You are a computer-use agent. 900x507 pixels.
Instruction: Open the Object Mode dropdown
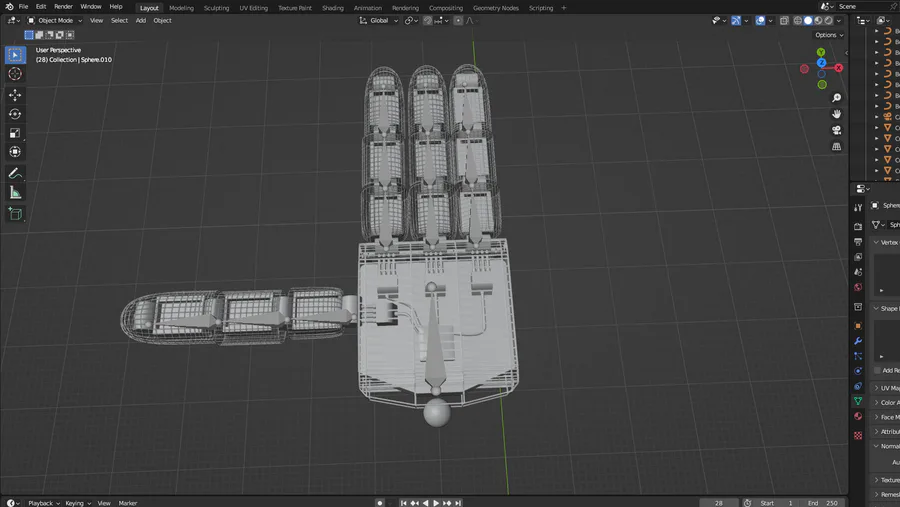(55, 21)
